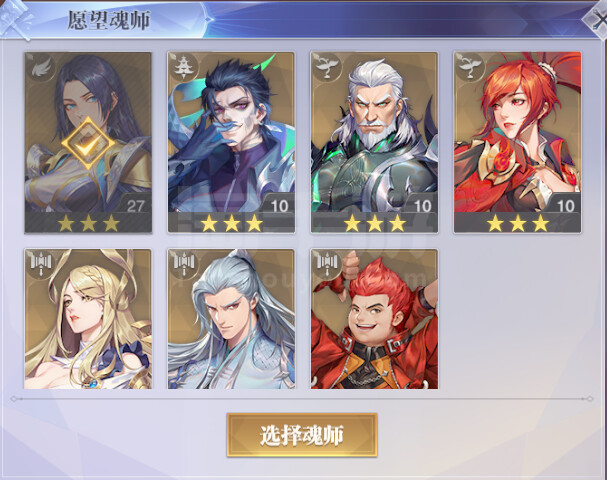The width and height of the screenshot is (607, 480).
Task: Uncheck the gold diamond checkmark on selected card
Action: click(x=89, y=144)
